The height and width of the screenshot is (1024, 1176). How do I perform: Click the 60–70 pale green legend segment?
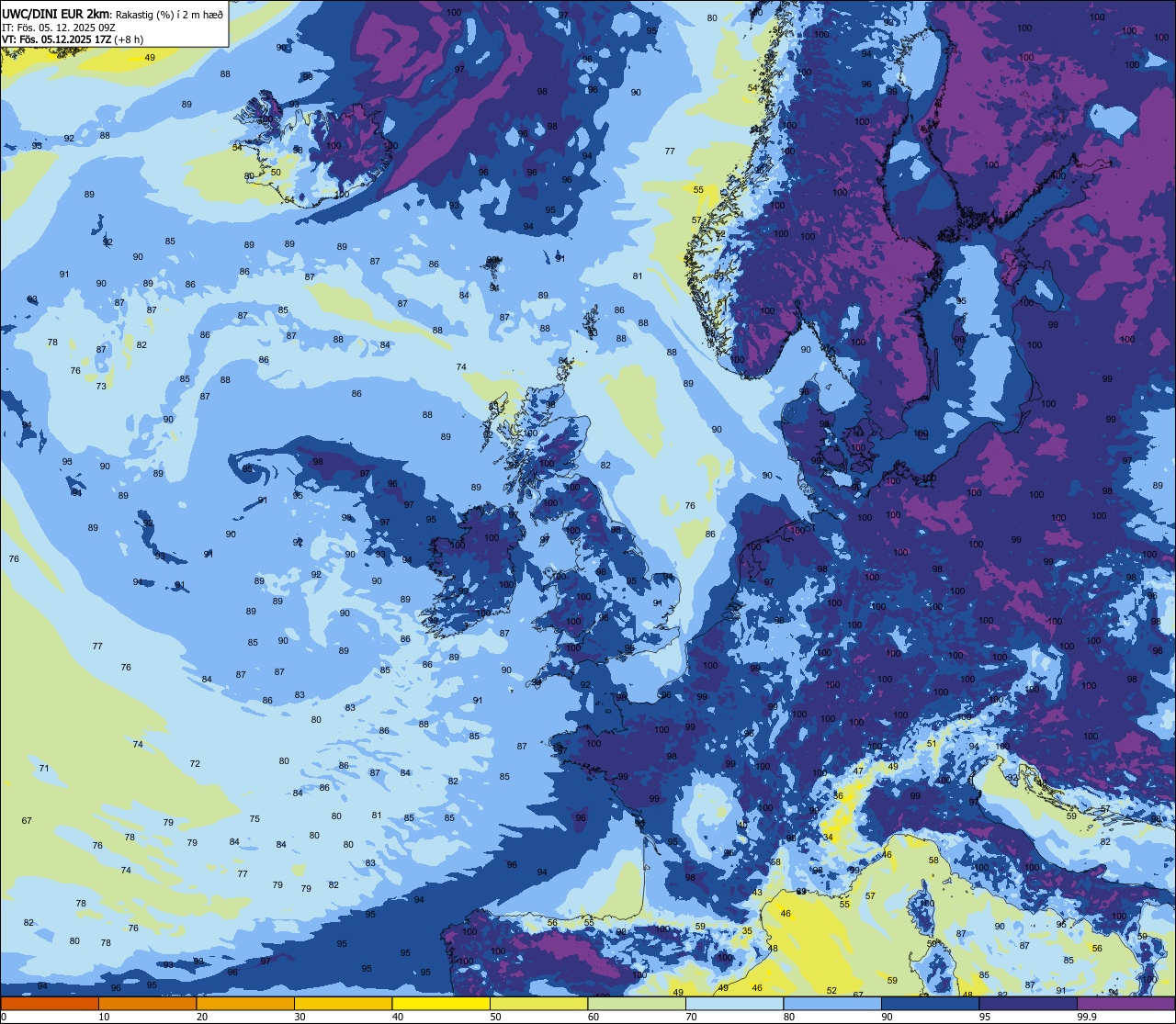[x=637, y=1003]
